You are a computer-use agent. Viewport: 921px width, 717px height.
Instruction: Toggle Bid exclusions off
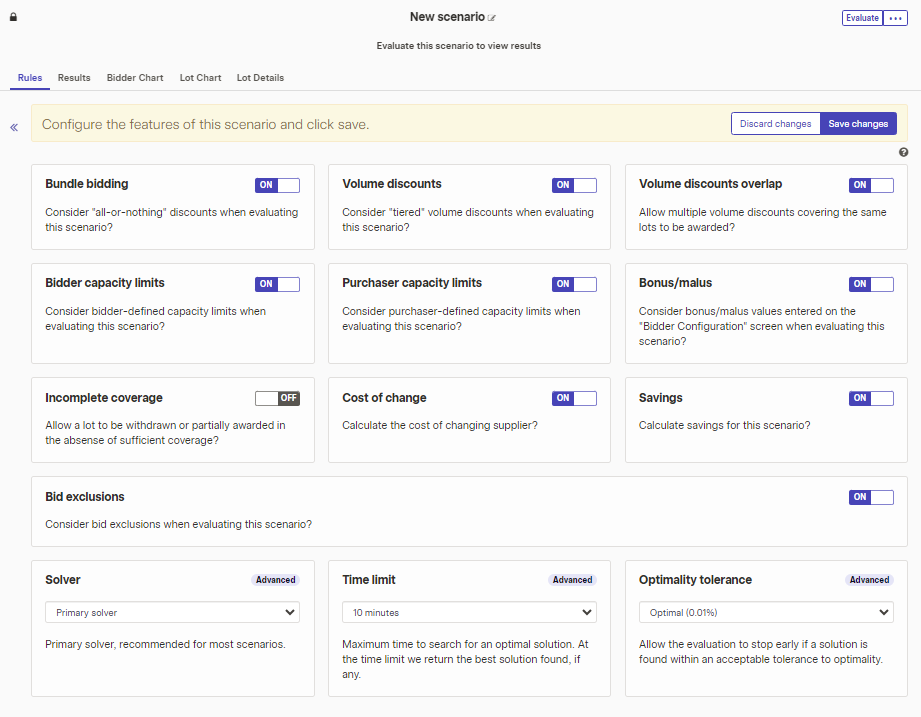(x=871, y=497)
